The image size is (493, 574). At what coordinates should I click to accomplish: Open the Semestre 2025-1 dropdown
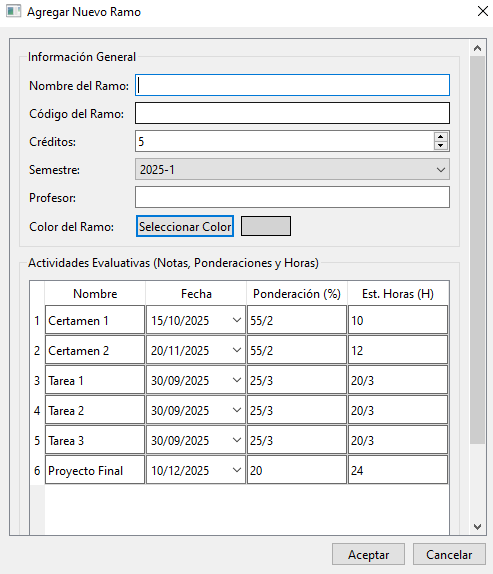pos(292,169)
